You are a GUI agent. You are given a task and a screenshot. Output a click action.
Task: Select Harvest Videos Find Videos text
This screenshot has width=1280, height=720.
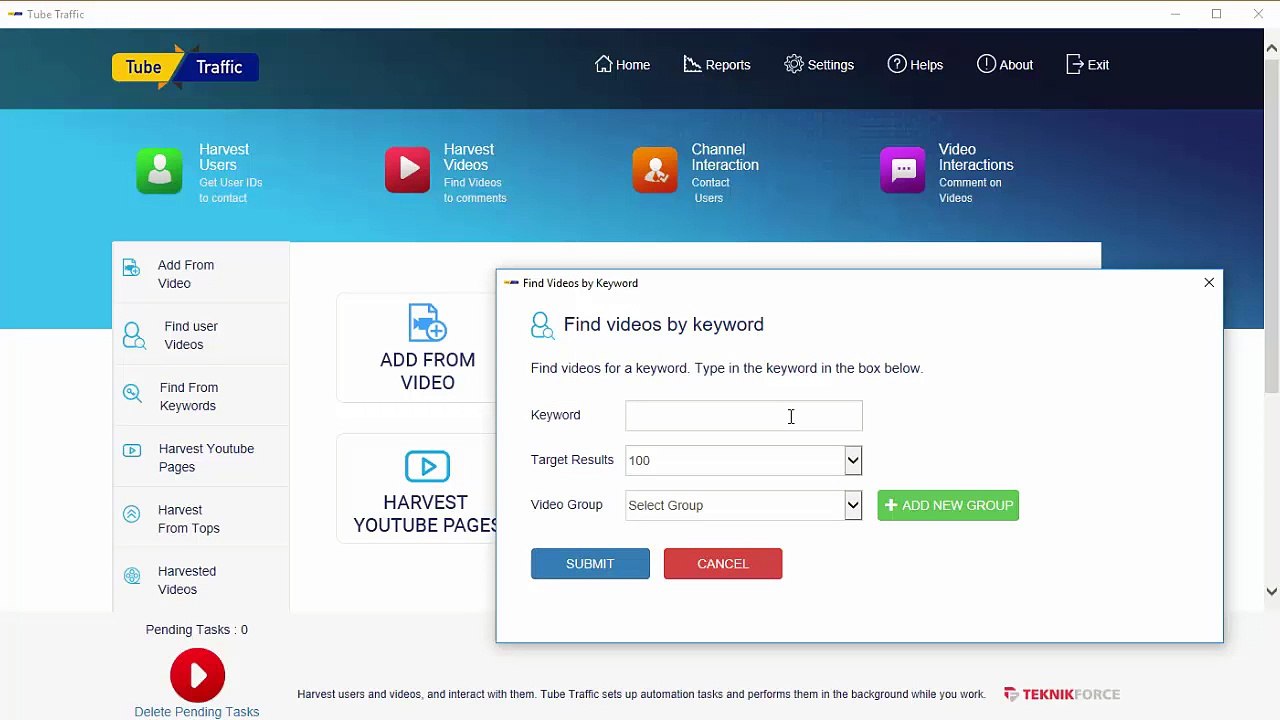pos(475,173)
